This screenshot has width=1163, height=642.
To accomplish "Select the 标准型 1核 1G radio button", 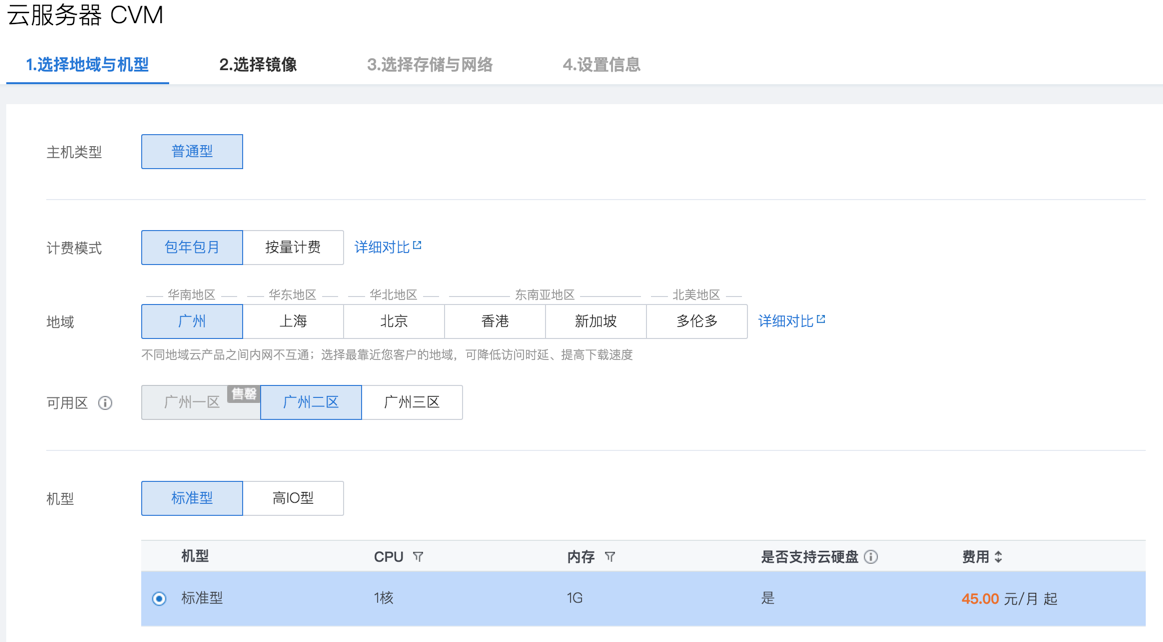I will point(159,598).
